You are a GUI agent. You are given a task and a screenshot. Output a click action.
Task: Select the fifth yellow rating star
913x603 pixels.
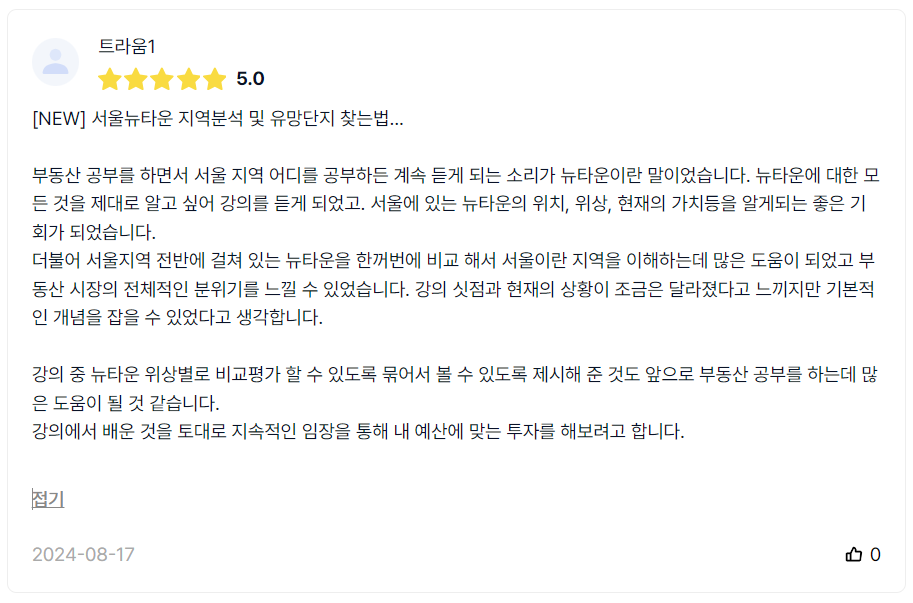pyautogui.click(x=215, y=79)
